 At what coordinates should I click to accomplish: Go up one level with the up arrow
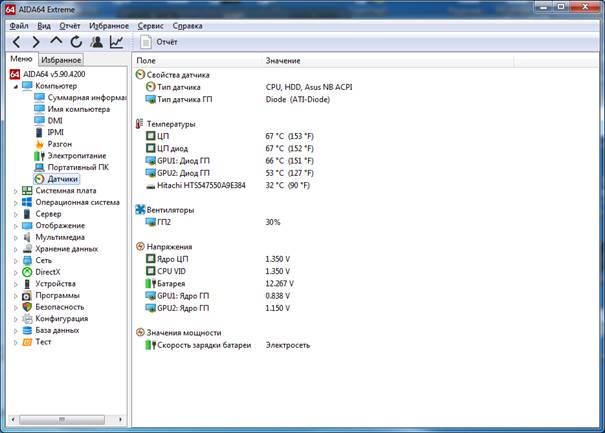56,41
